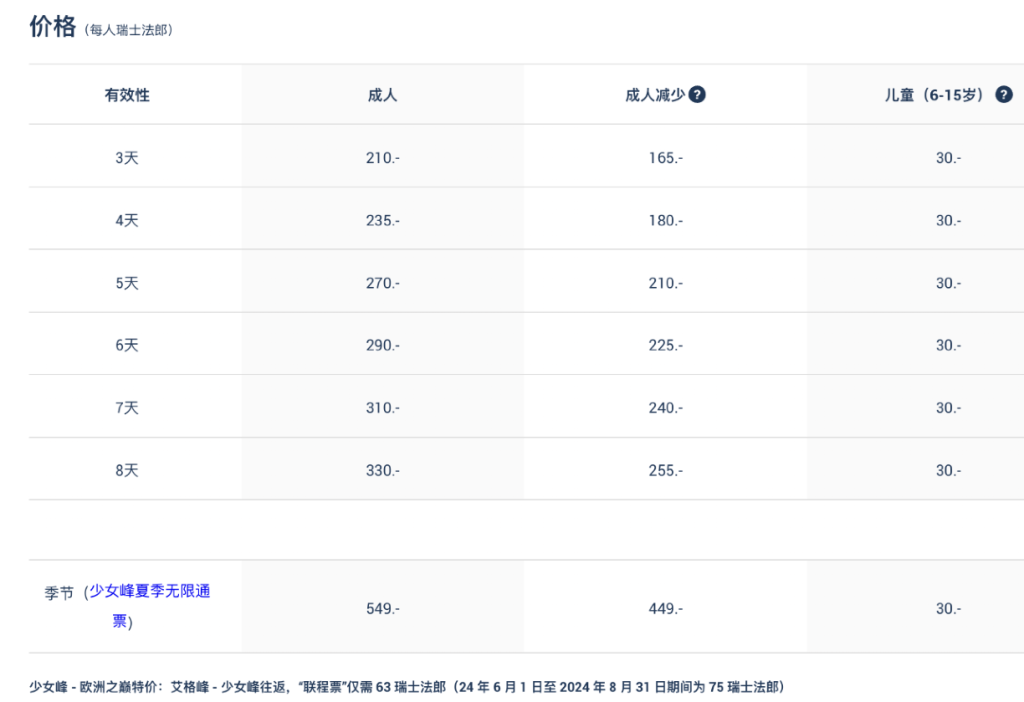Image resolution: width=1024 pixels, height=702 pixels.
Task: Click the 少女峰 - 欧洲之巅特价 footnote text
Action: (97, 687)
